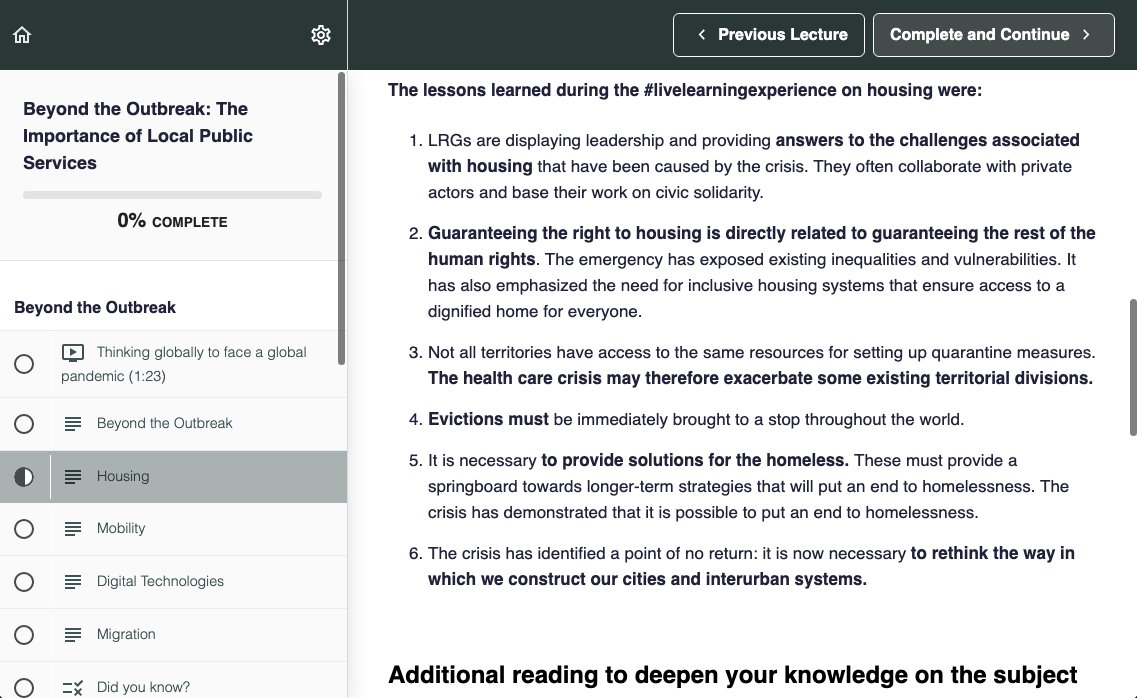Click the text icon beside Beyond the Outbreak lecture

click(x=73, y=423)
